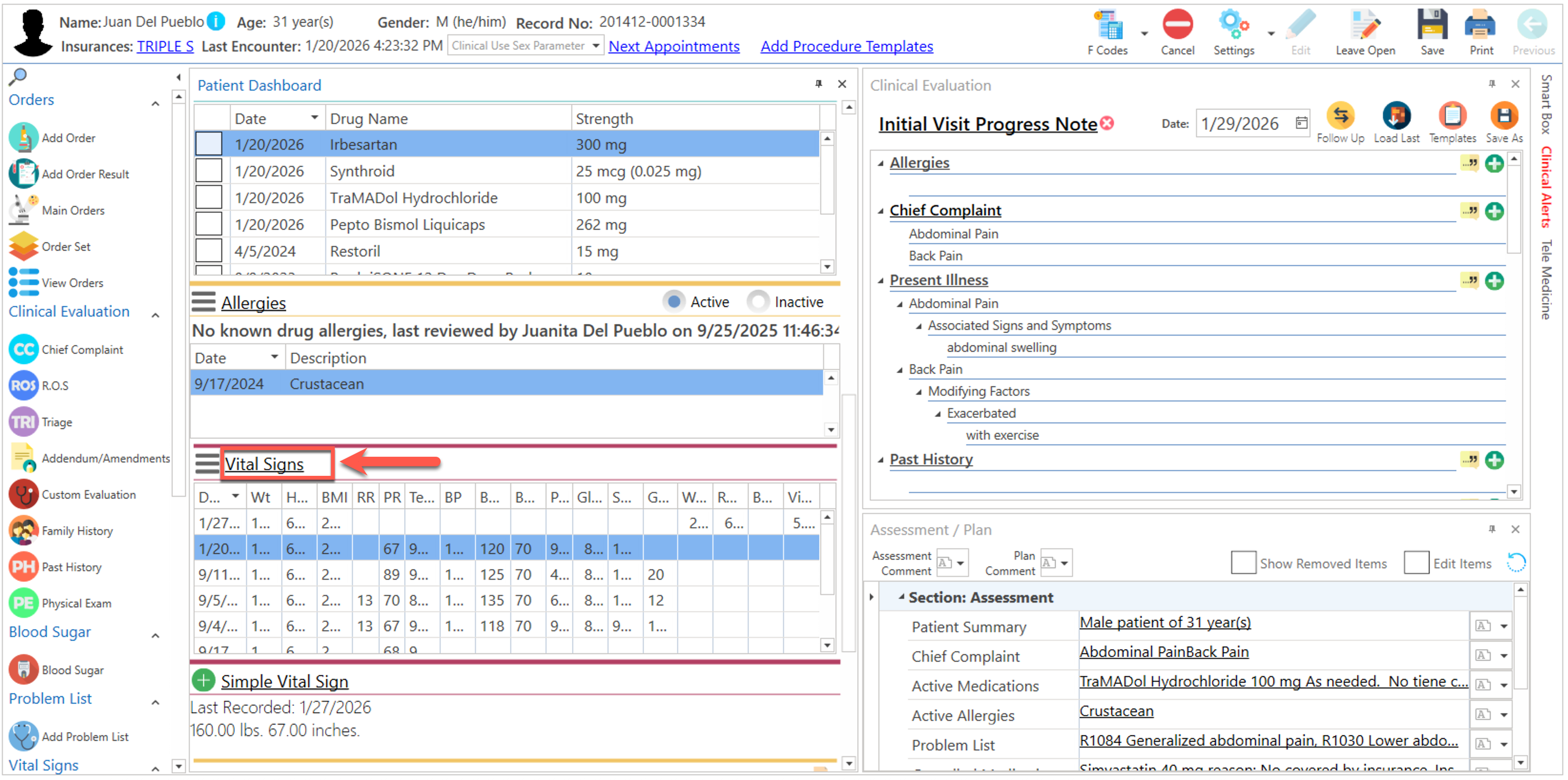Collapse the Present Illness section

point(881,280)
